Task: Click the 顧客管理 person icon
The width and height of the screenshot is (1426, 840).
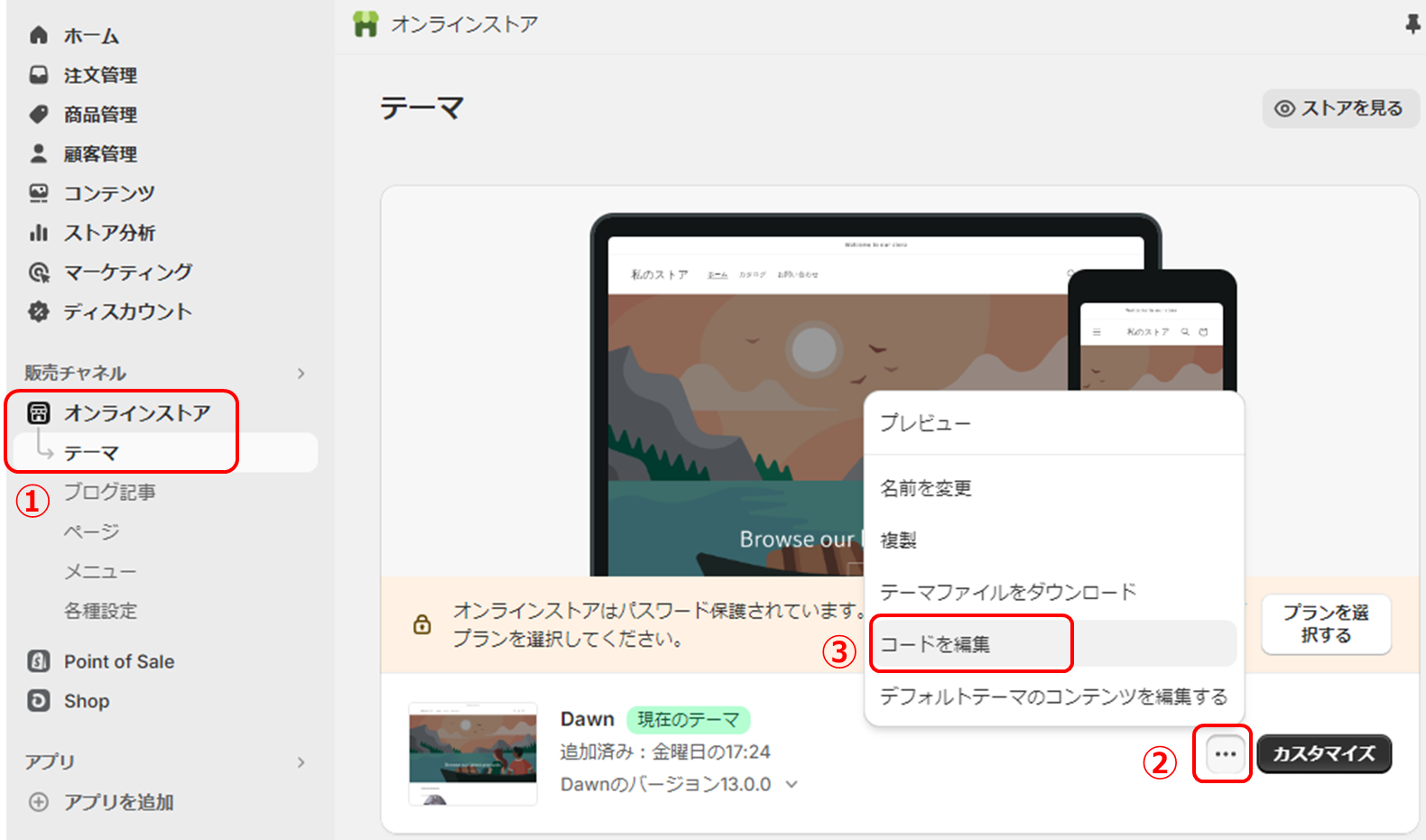Action: (38, 153)
